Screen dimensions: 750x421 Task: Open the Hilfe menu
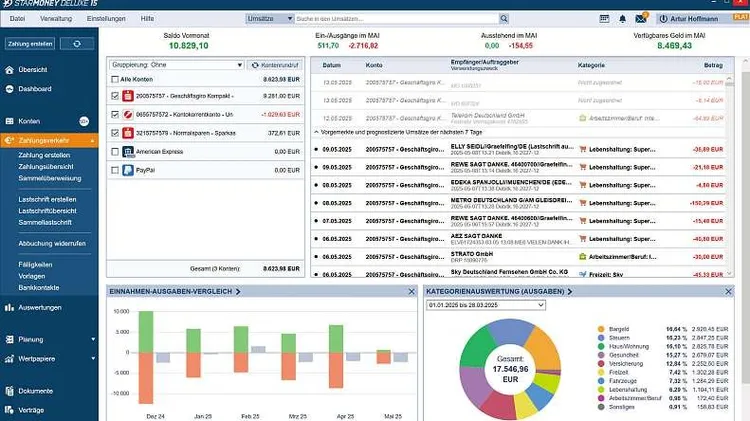147,19
